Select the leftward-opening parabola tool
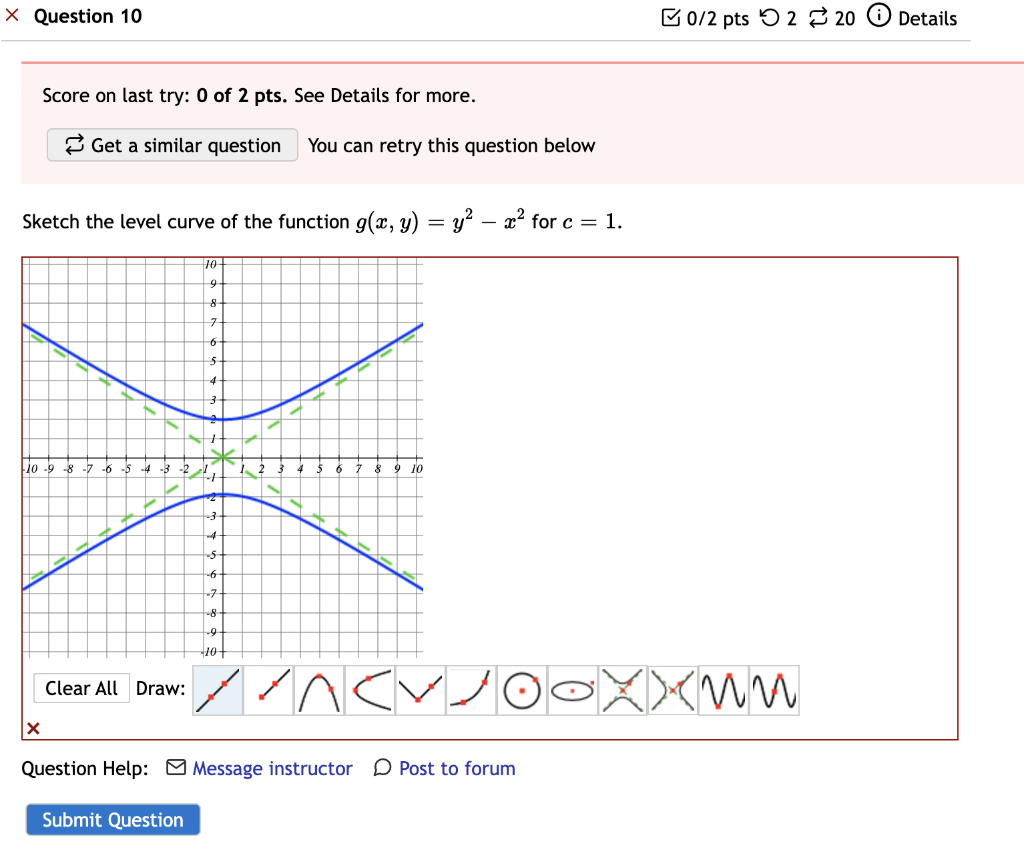The height and width of the screenshot is (856, 1024). coord(369,690)
